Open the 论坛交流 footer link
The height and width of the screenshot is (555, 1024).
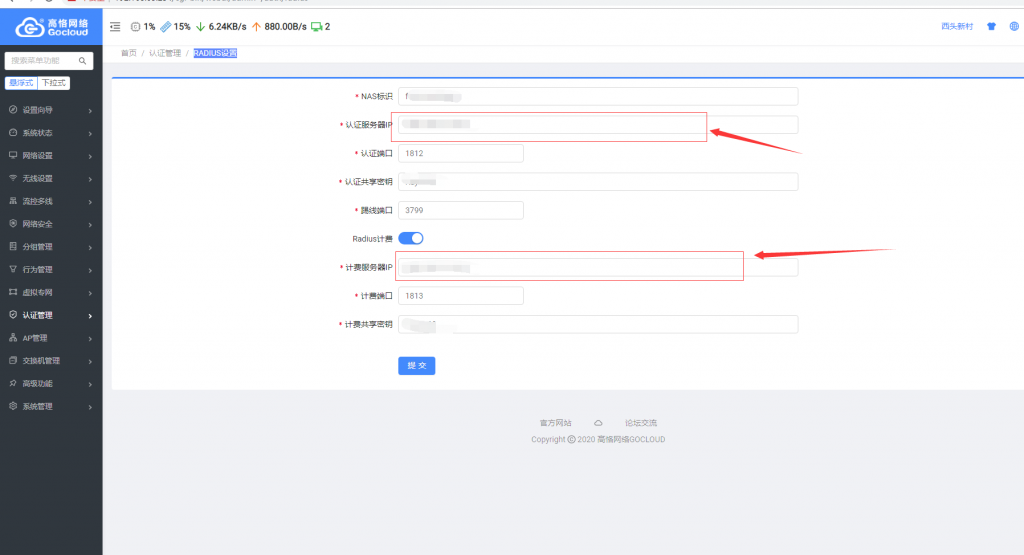pos(641,423)
